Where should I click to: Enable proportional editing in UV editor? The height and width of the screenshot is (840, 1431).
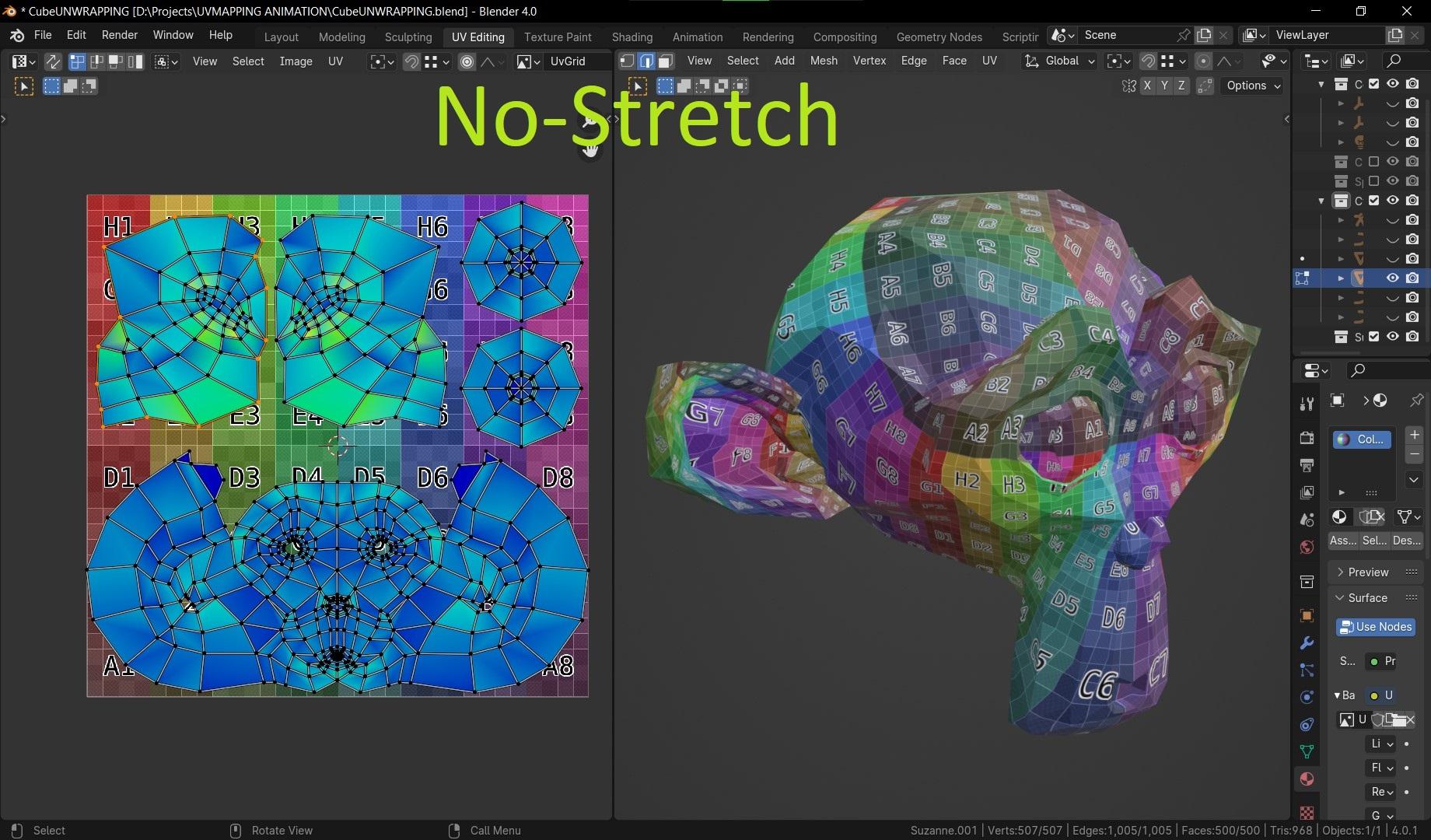pos(467,61)
